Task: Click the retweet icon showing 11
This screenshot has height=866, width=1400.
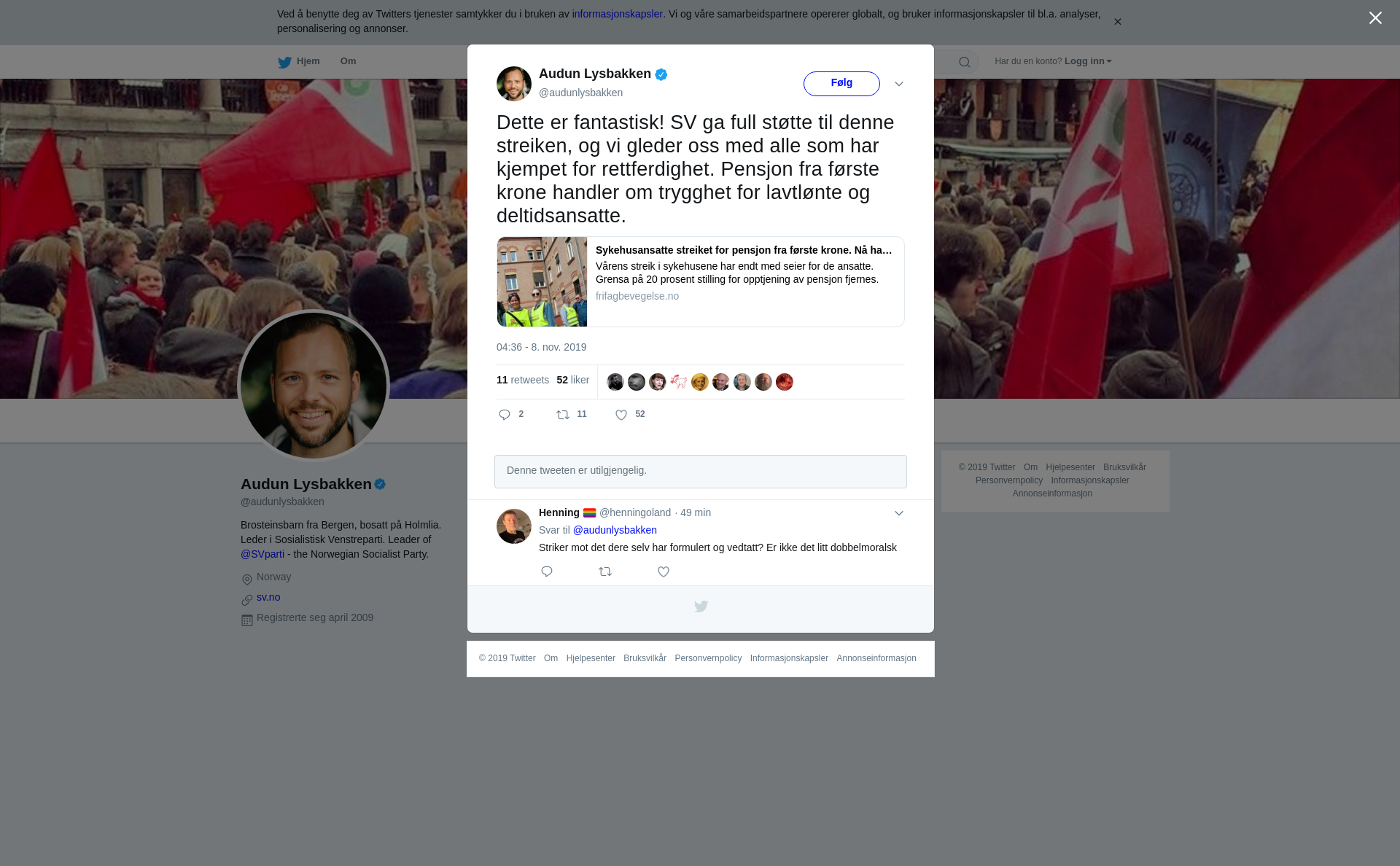Action: pos(563,415)
